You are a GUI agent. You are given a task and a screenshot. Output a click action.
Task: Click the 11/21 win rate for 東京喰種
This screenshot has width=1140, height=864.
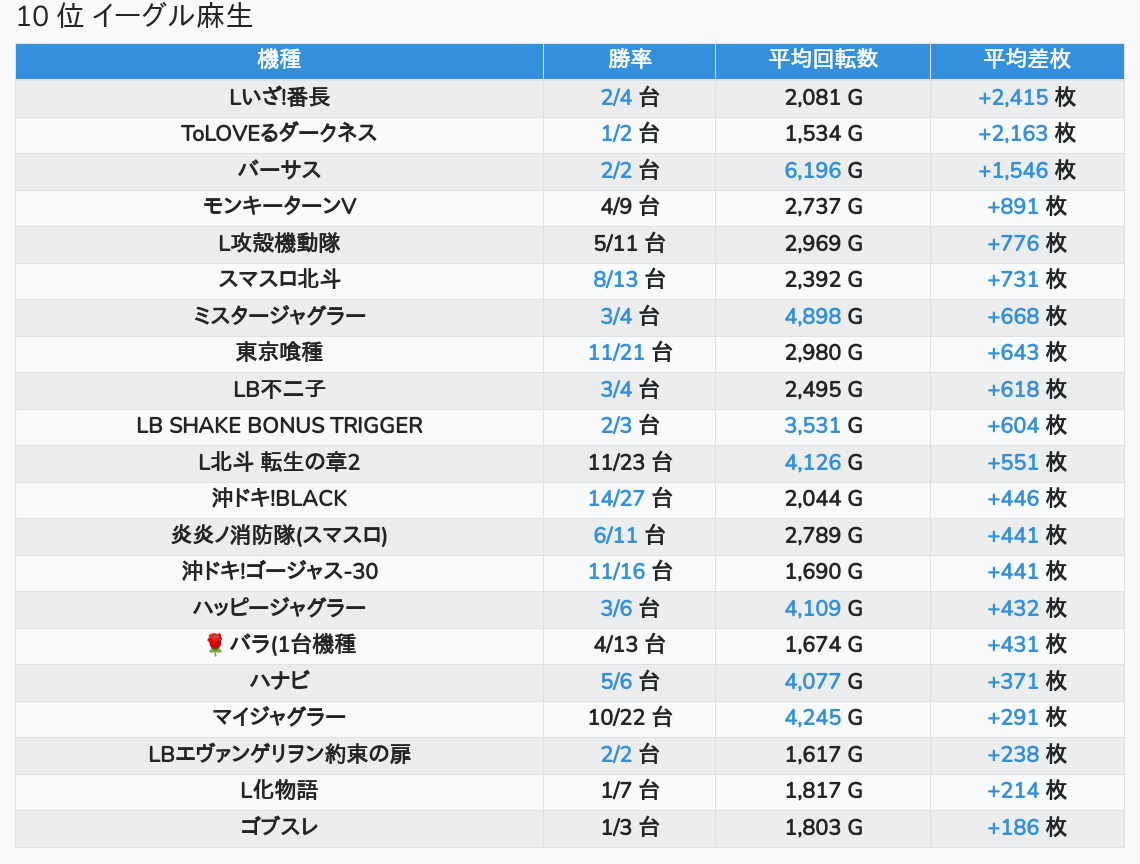(629, 353)
